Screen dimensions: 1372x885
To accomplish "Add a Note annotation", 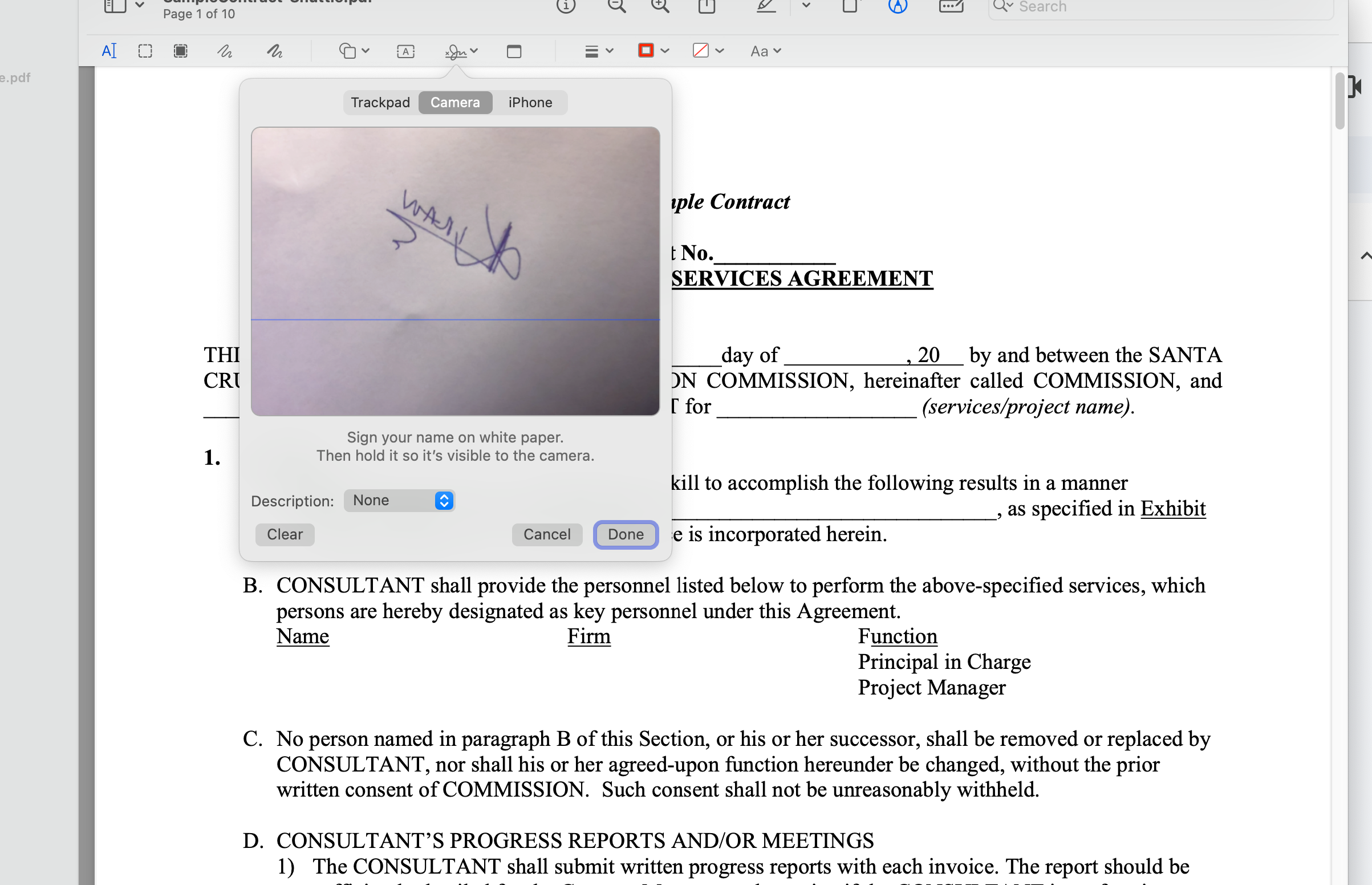I will coord(514,51).
